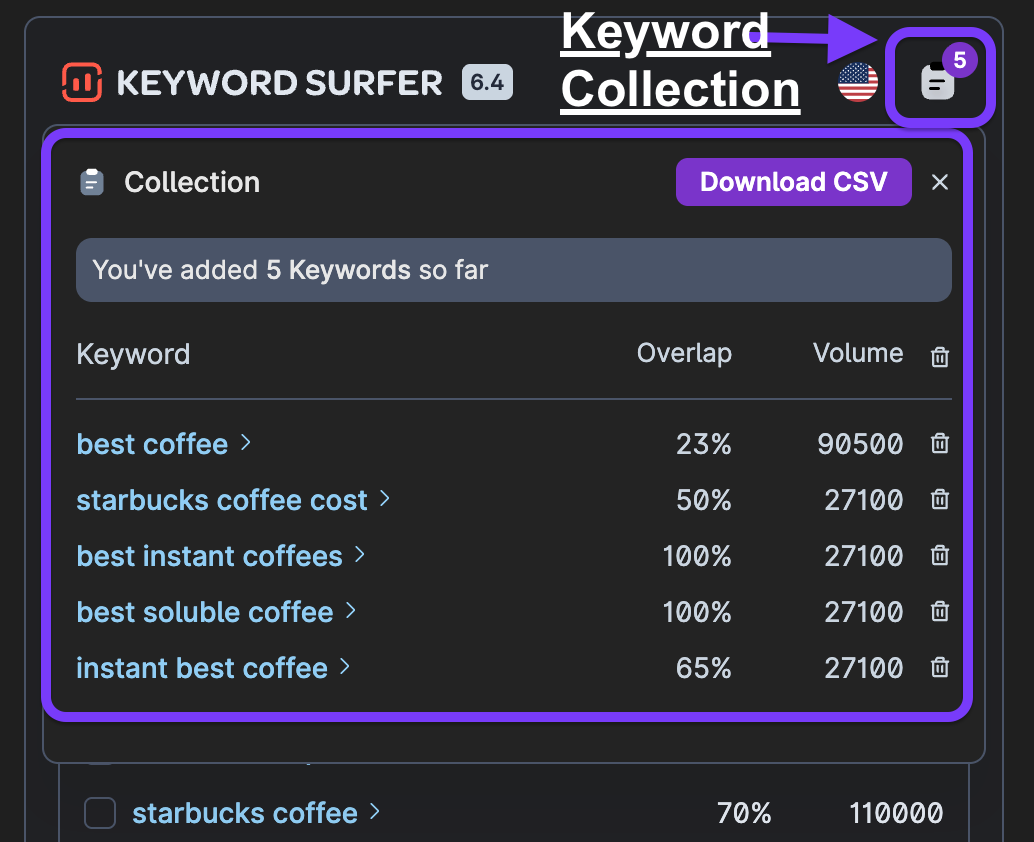This screenshot has width=1034, height=842.
Task: Click the Volume column header
Action: pos(858,353)
